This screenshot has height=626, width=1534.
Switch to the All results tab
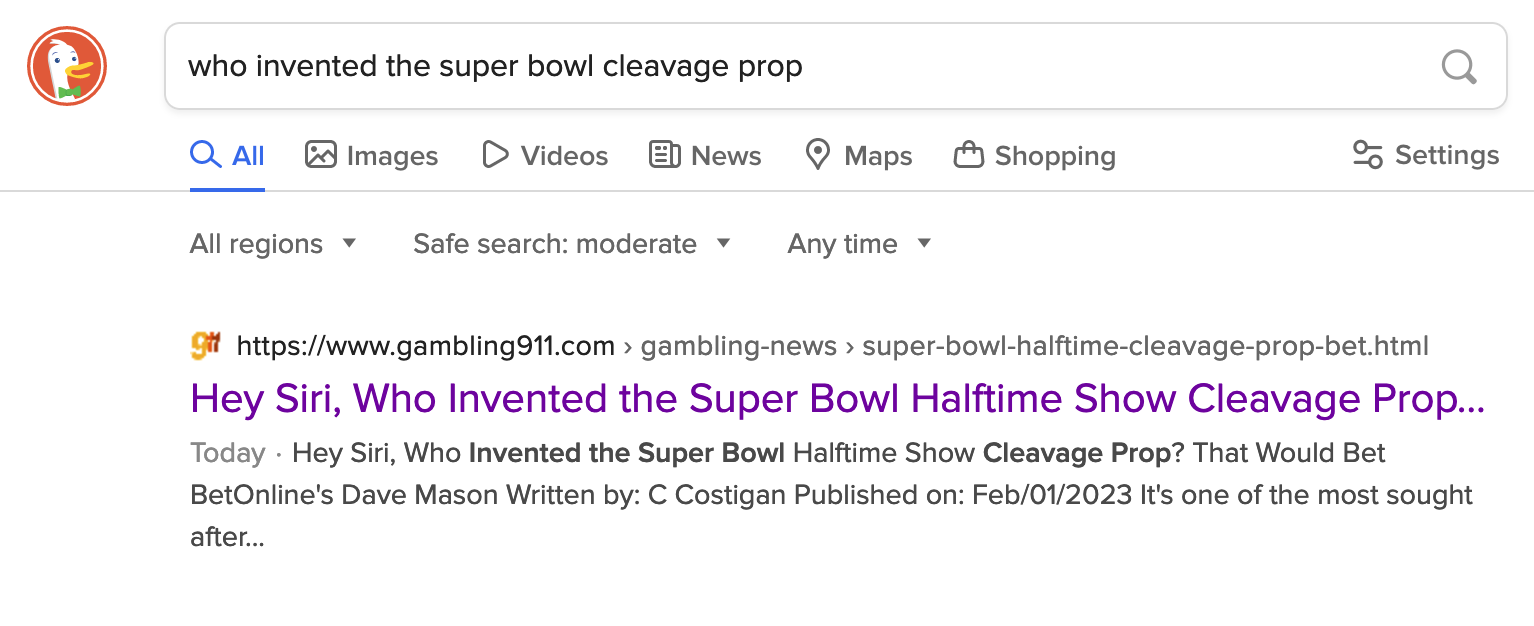tap(228, 156)
